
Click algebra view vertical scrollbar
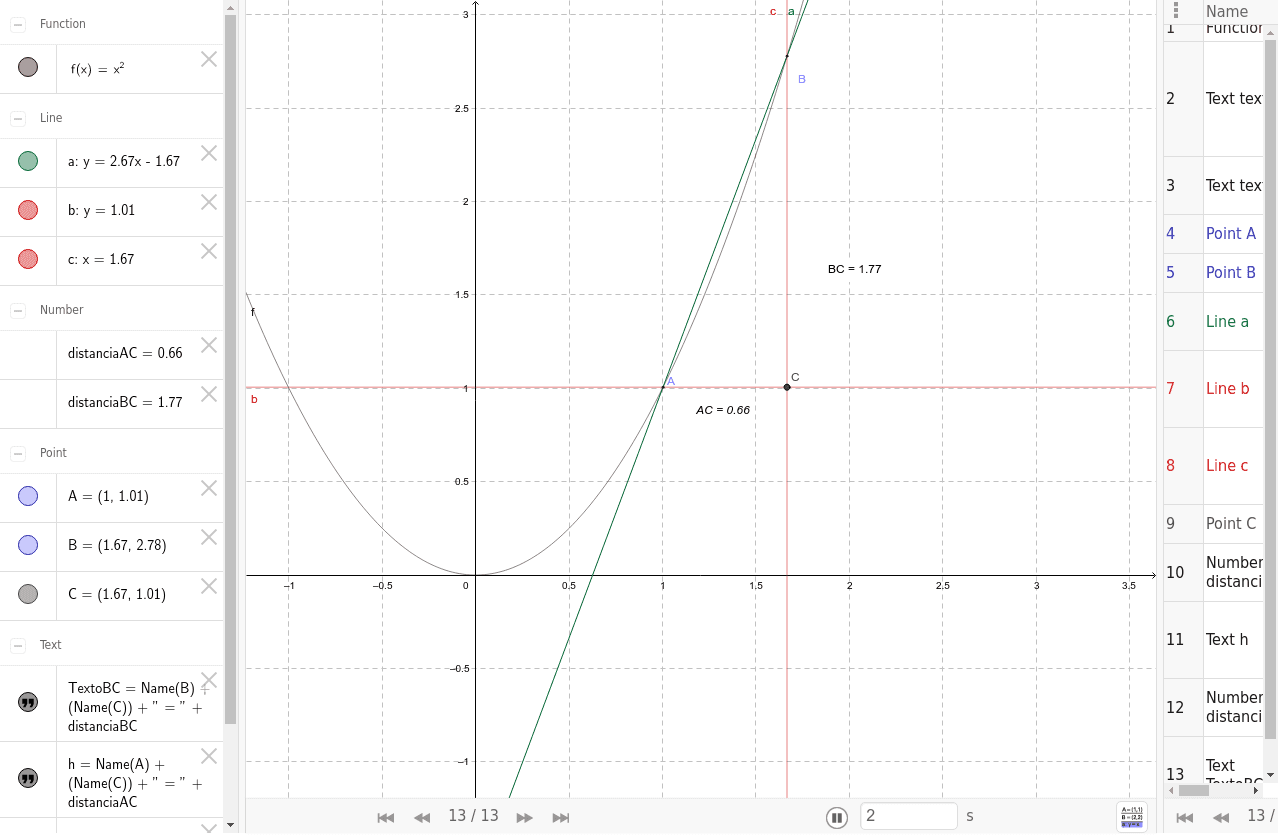231,368
